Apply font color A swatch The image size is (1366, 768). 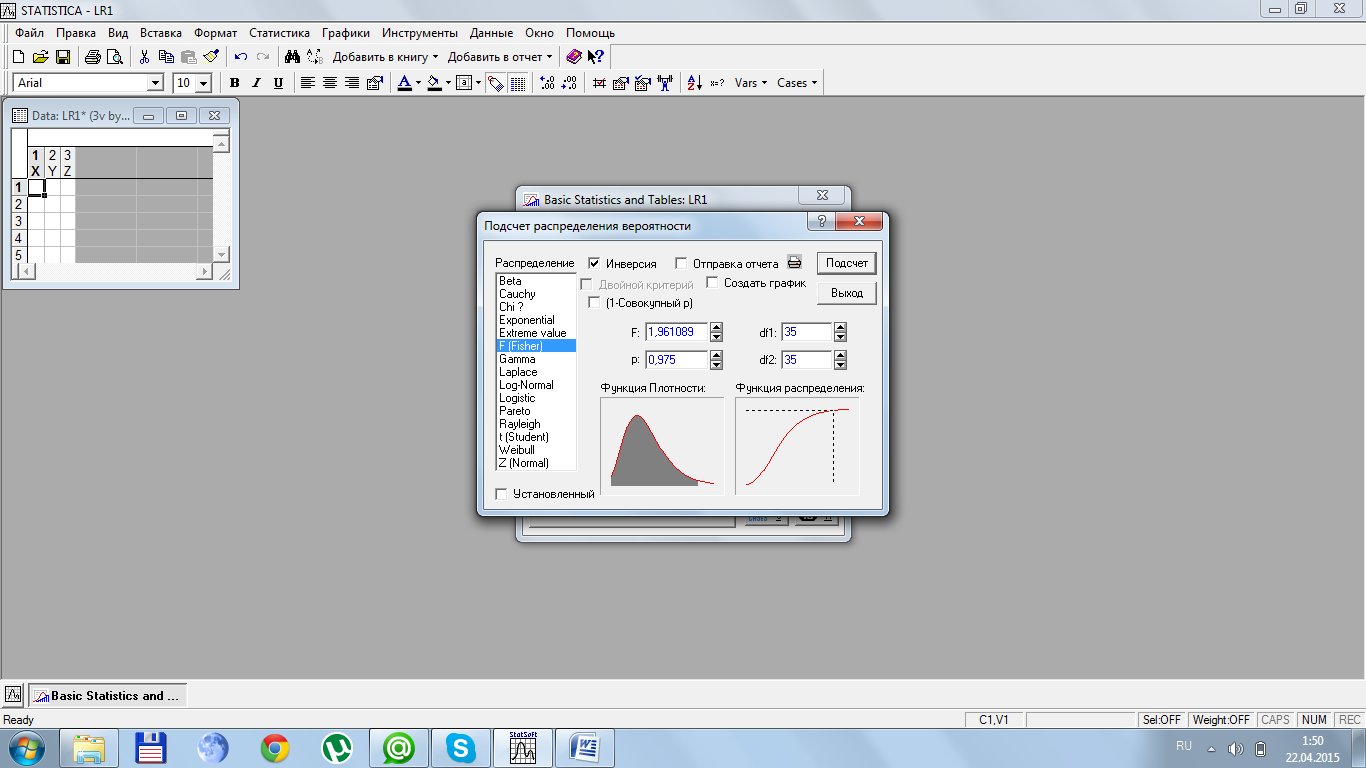[404, 83]
